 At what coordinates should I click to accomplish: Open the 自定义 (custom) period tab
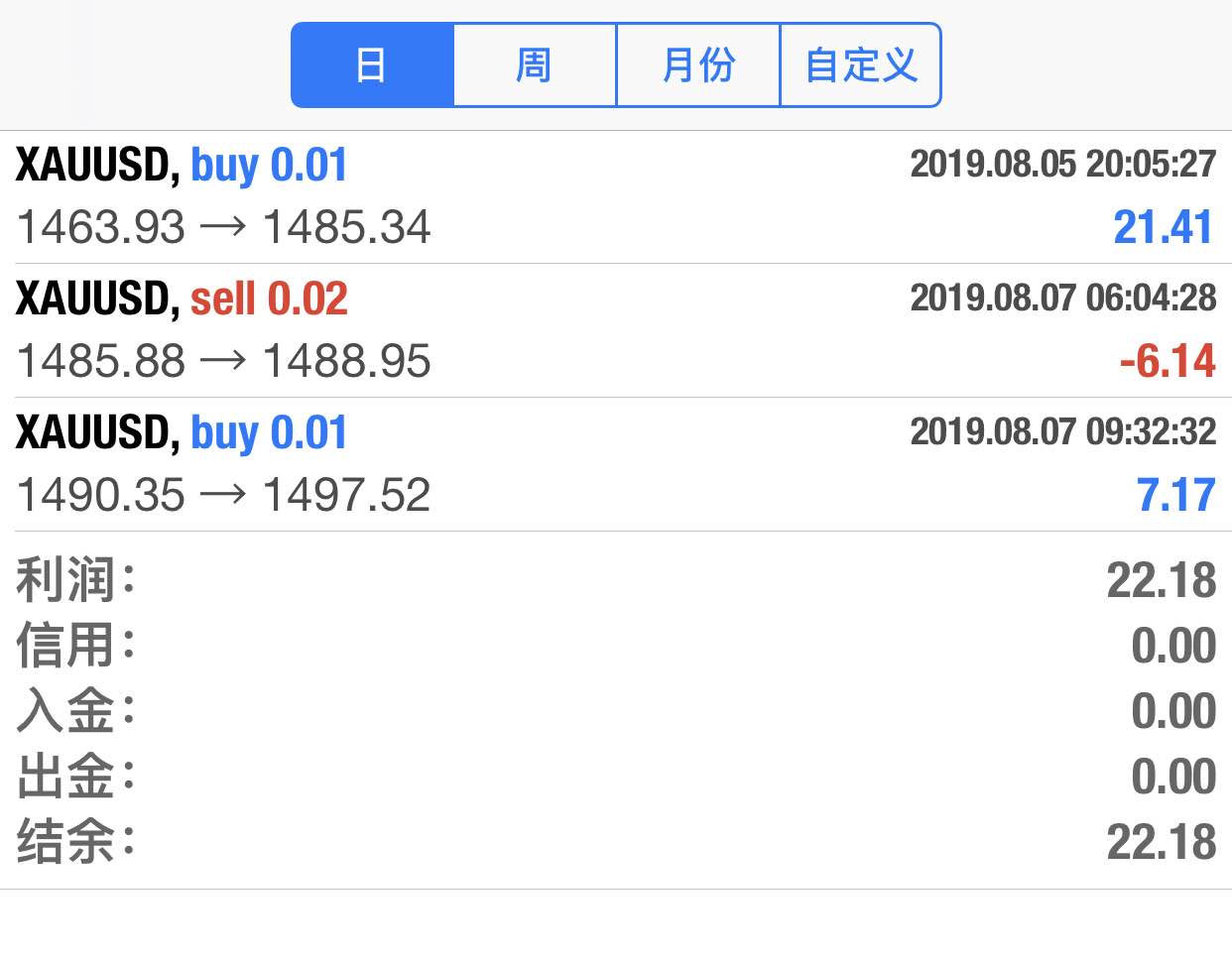click(861, 65)
